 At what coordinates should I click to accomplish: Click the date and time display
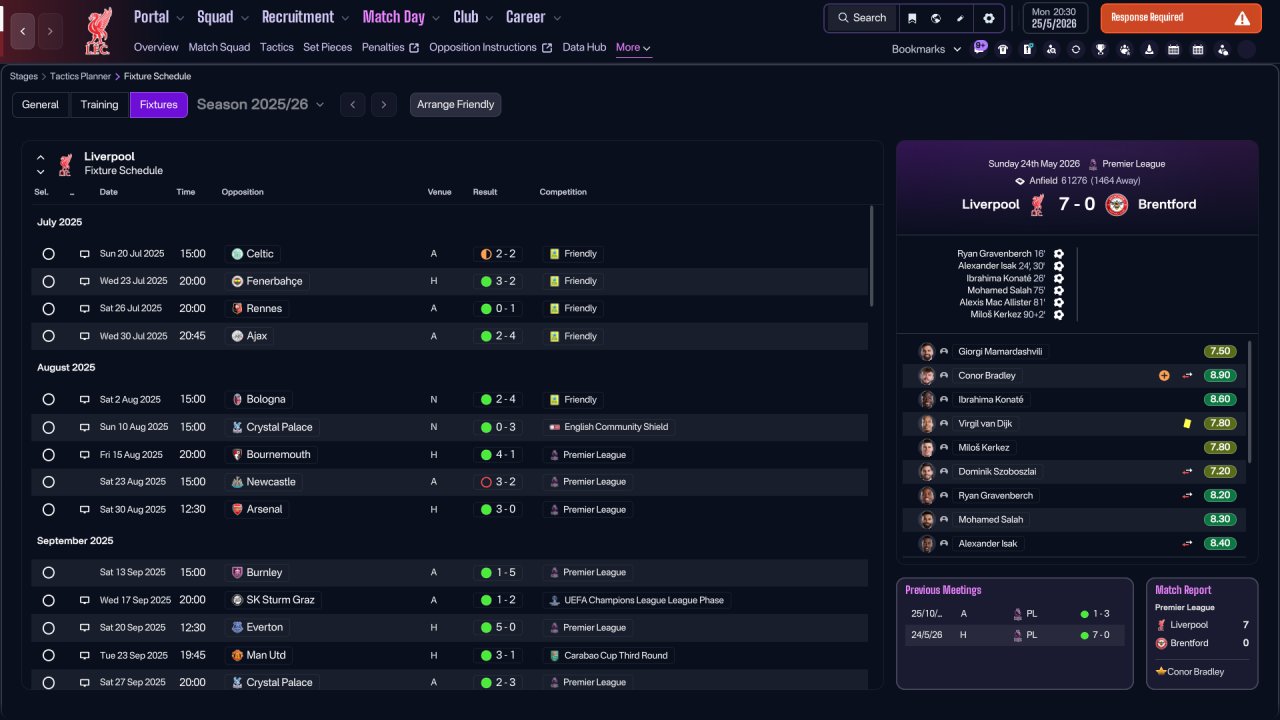(1055, 18)
